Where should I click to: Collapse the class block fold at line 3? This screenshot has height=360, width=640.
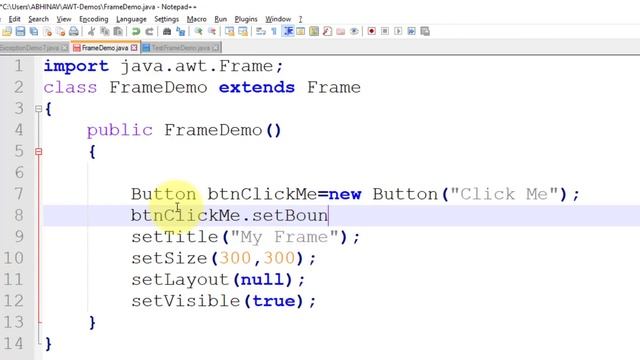pos(38,109)
